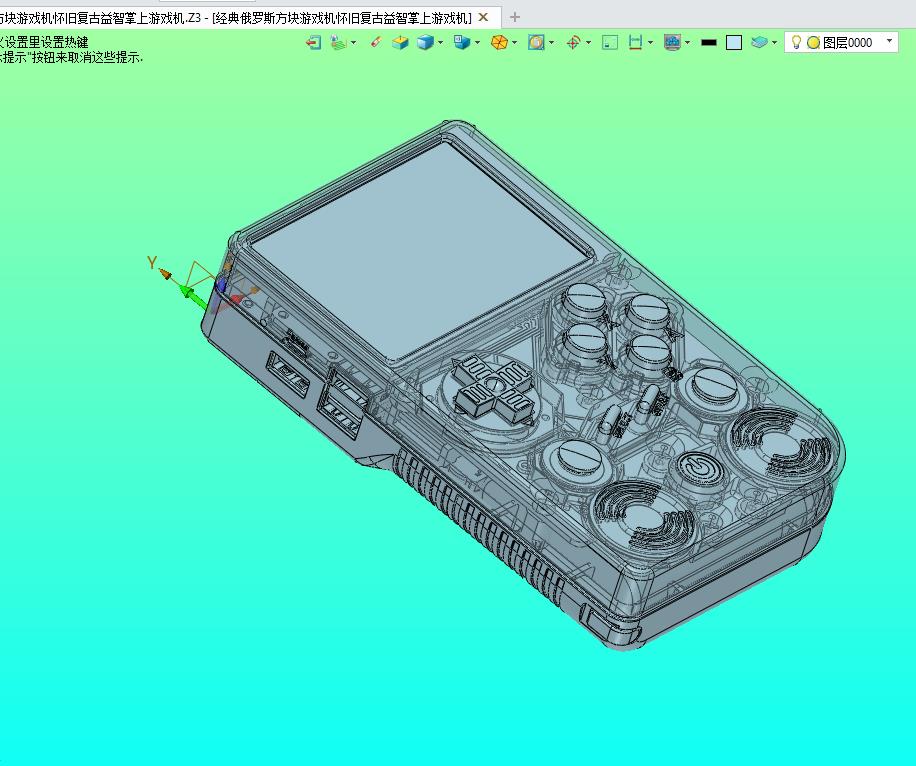Click the dimension measure icon
This screenshot has width=916, height=766.
point(636,43)
